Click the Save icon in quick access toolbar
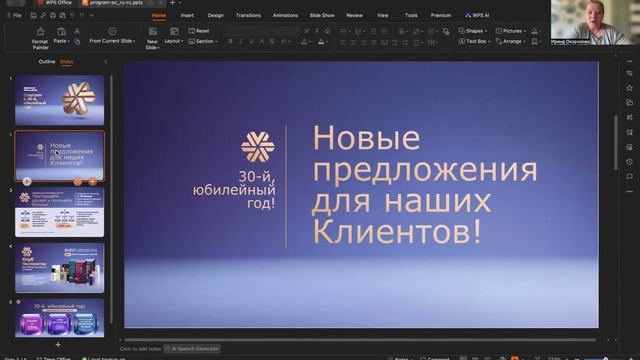Viewport: 640px width, 360px height. point(33,16)
